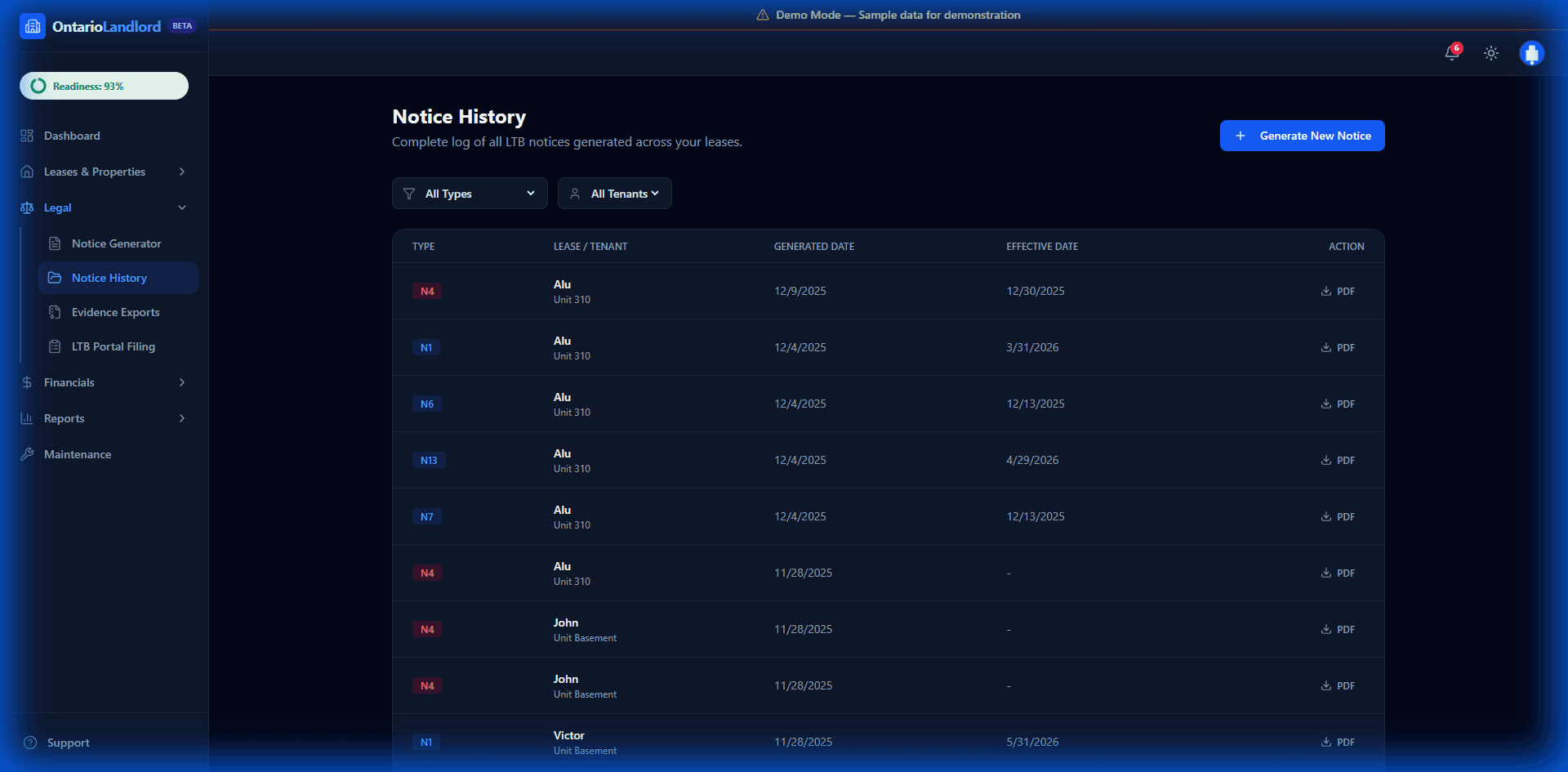1568x772 pixels.
Task: Go to Evidence Exports page
Action: click(x=115, y=312)
